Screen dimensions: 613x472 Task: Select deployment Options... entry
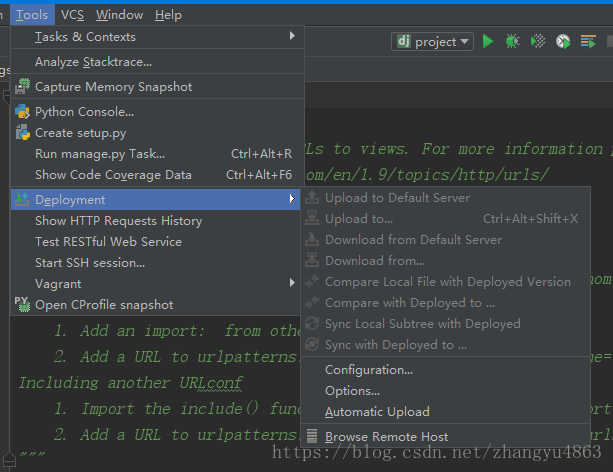pos(352,391)
